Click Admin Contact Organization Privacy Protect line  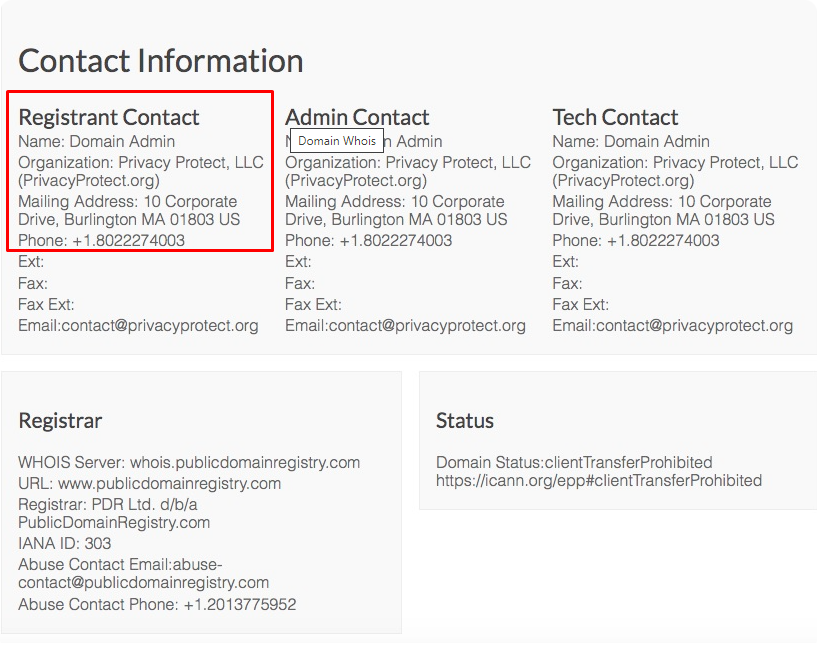tap(407, 171)
